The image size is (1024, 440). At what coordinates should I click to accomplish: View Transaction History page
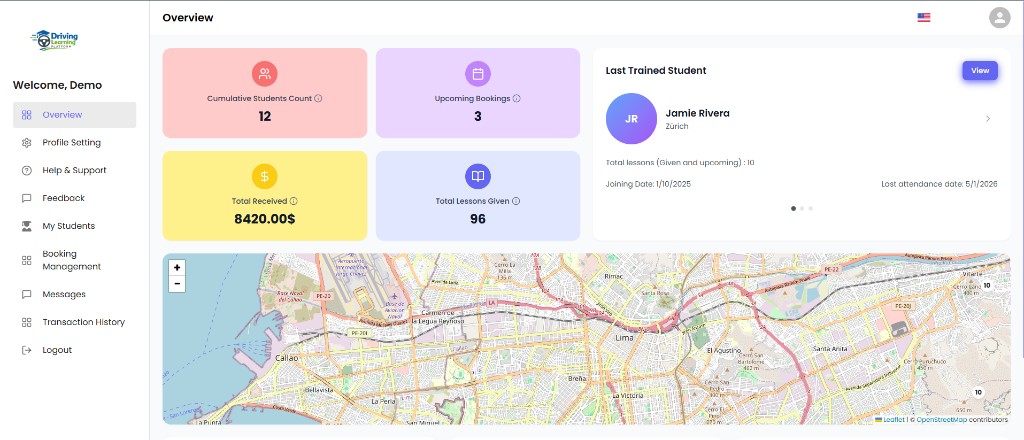coord(74,322)
